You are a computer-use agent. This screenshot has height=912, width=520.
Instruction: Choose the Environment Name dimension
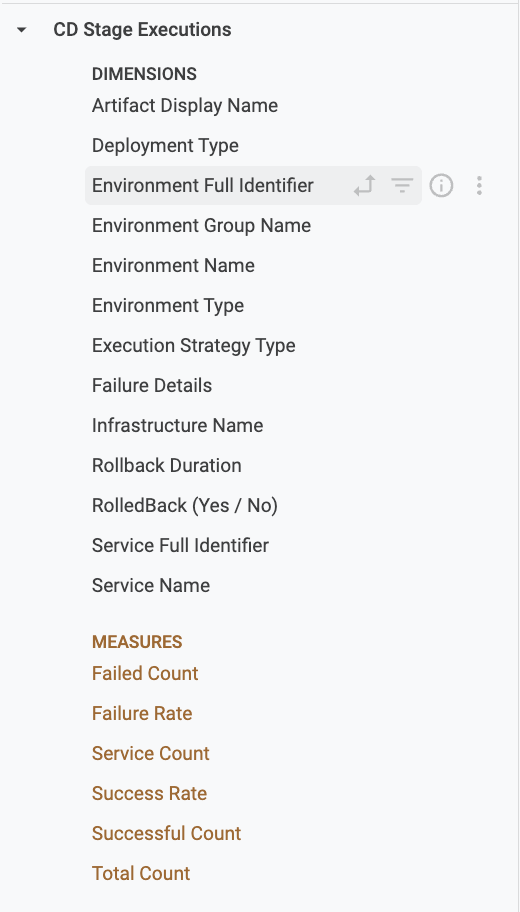point(173,266)
